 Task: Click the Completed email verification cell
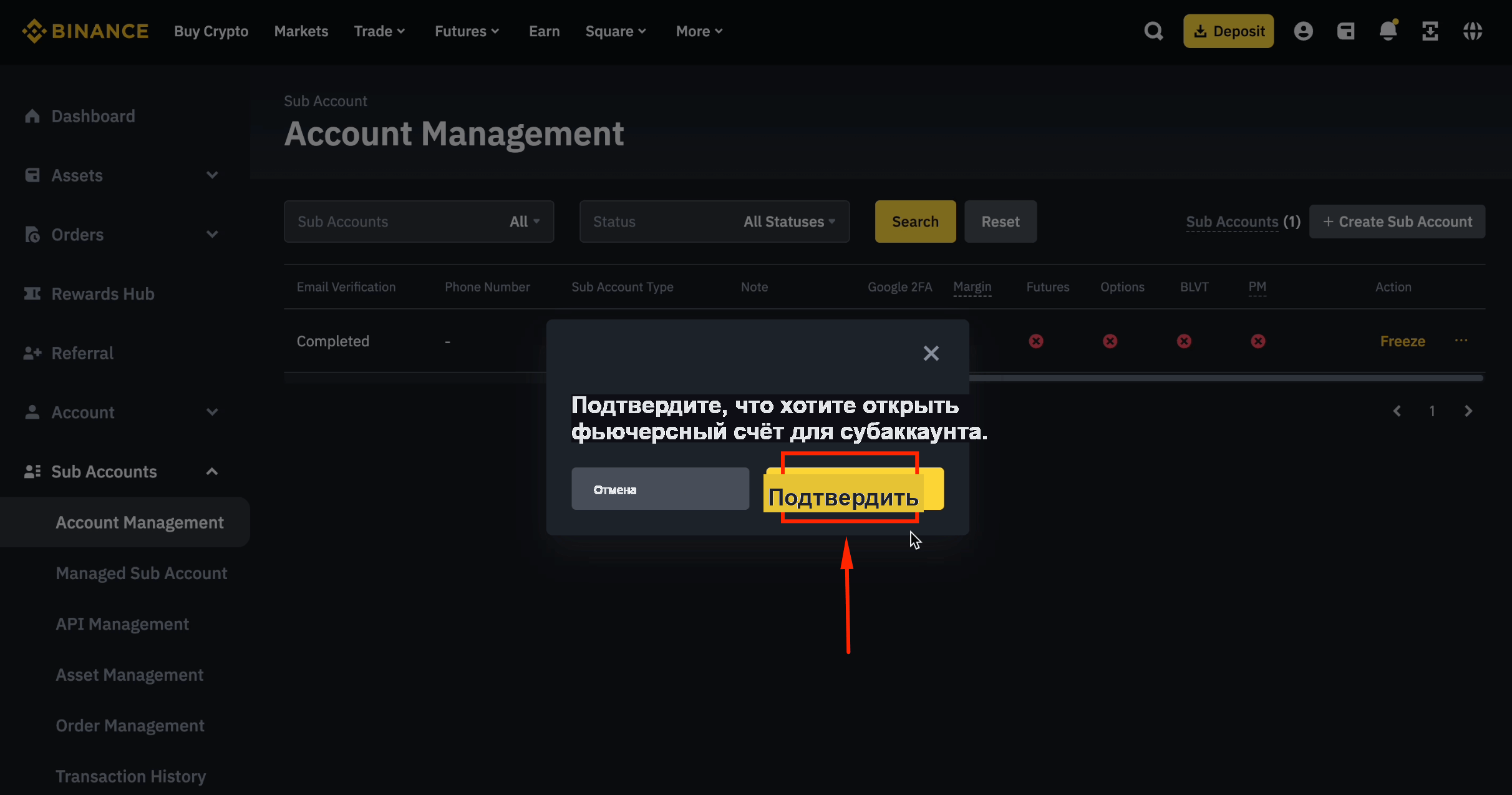click(332, 341)
